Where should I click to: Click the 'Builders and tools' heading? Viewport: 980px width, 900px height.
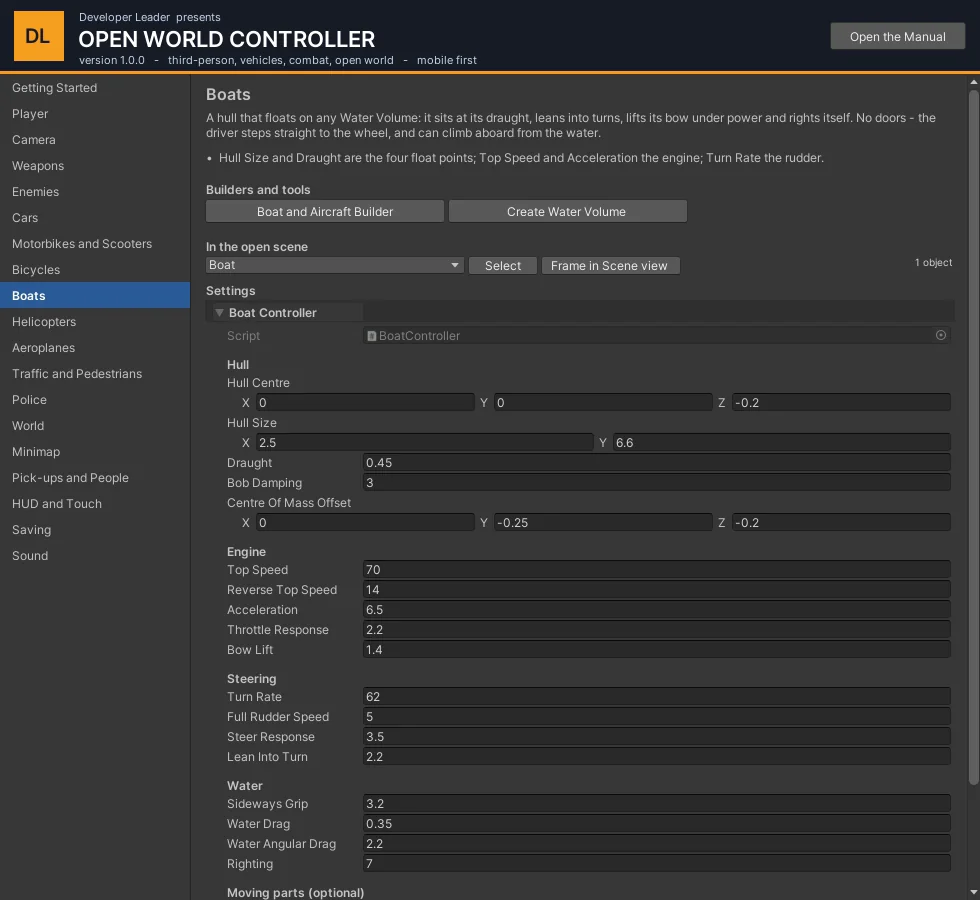(x=258, y=189)
